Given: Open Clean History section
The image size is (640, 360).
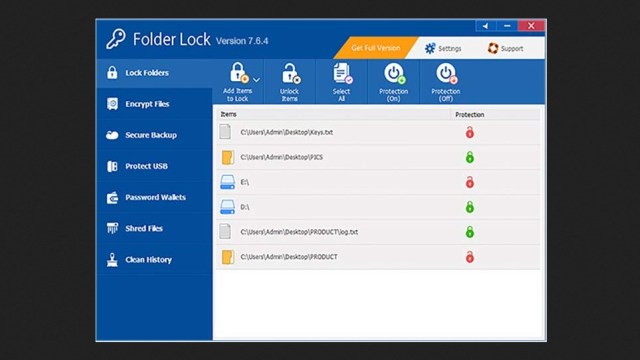Looking at the screenshot, I should pyautogui.click(x=155, y=260).
